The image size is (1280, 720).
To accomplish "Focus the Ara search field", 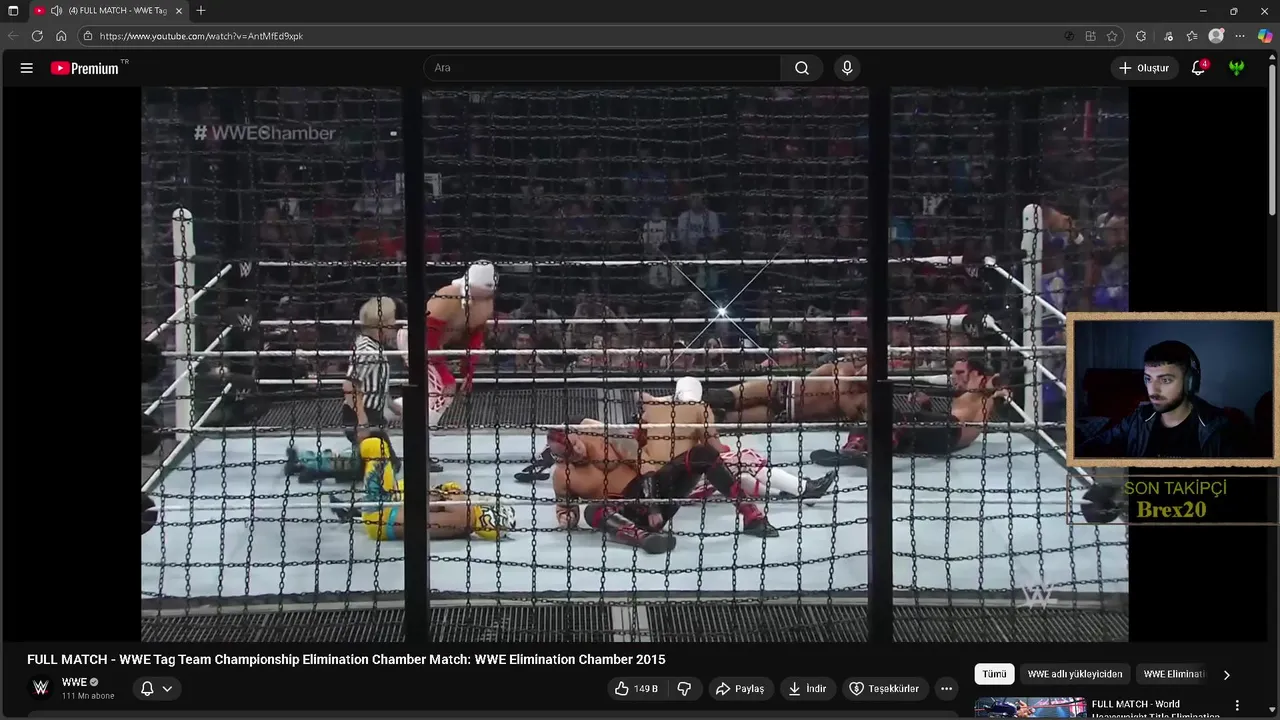I will tap(602, 68).
